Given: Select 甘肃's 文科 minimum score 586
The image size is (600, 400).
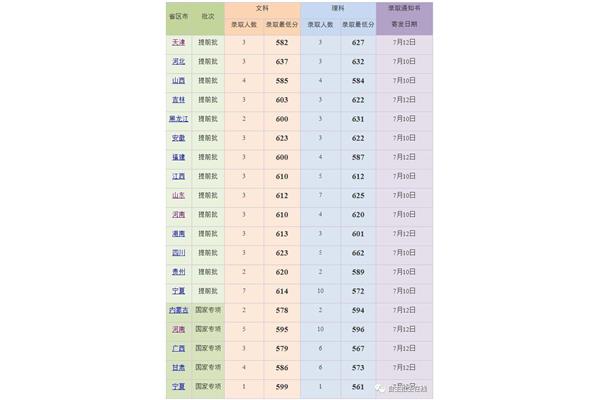Looking at the screenshot, I should 282,368.
